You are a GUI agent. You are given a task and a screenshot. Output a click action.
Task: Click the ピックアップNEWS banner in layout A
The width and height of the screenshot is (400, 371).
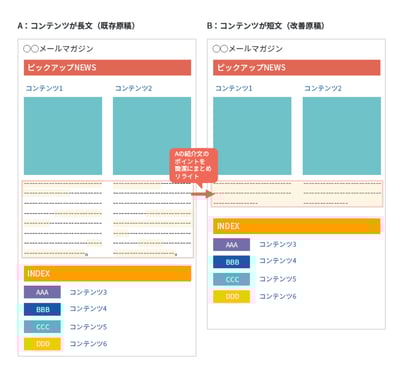[107, 68]
